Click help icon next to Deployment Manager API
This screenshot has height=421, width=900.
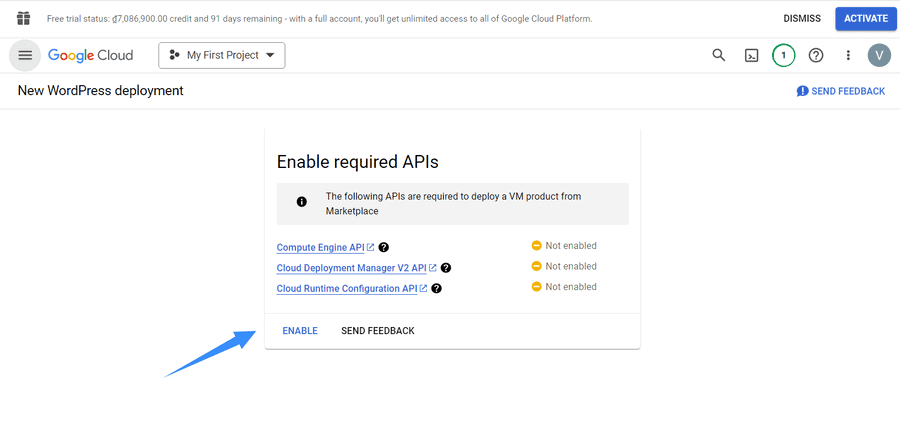[446, 268]
